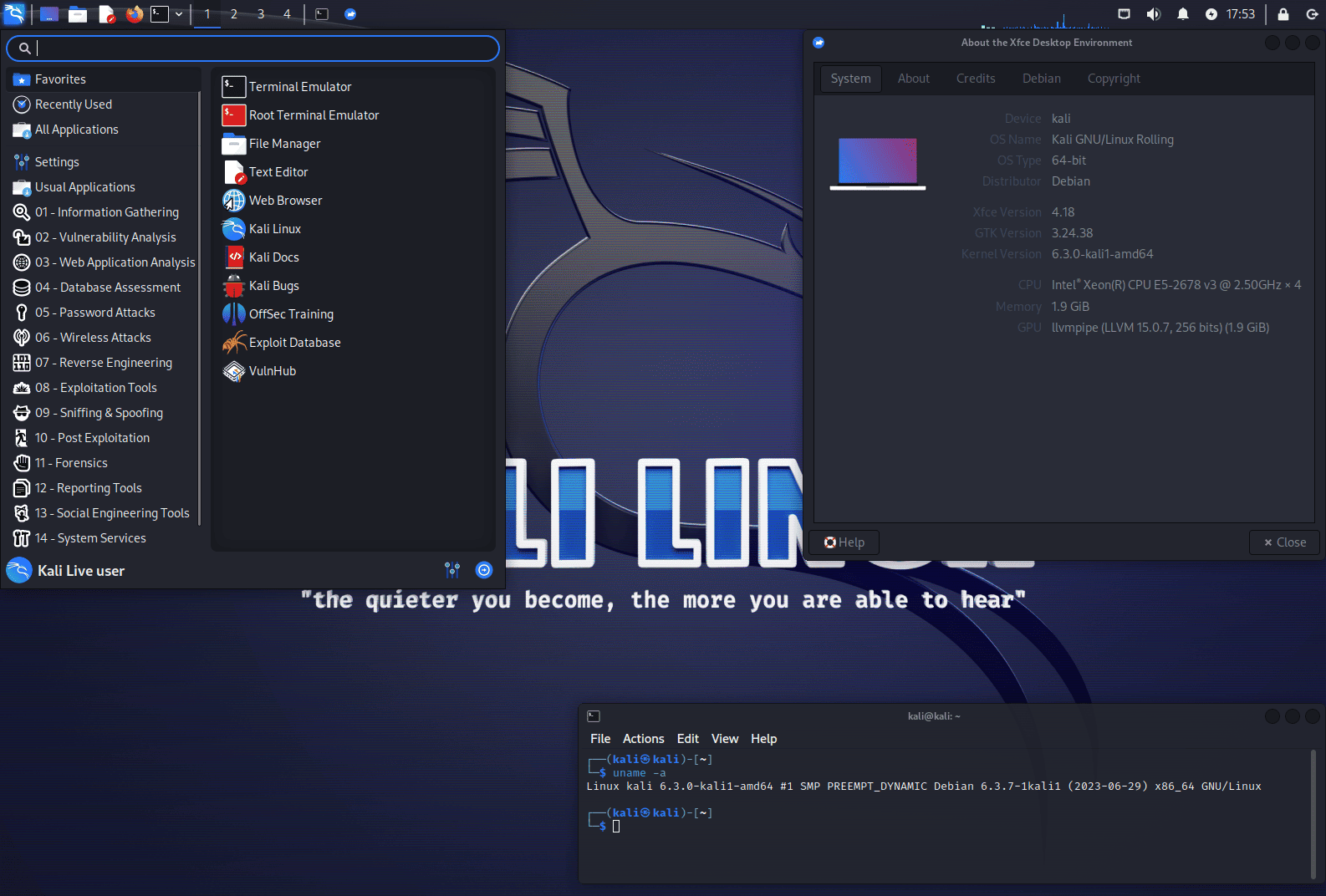Click the power manager tray icon
This screenshot has width=1326, height=896.
click(x=1211, y=14)
